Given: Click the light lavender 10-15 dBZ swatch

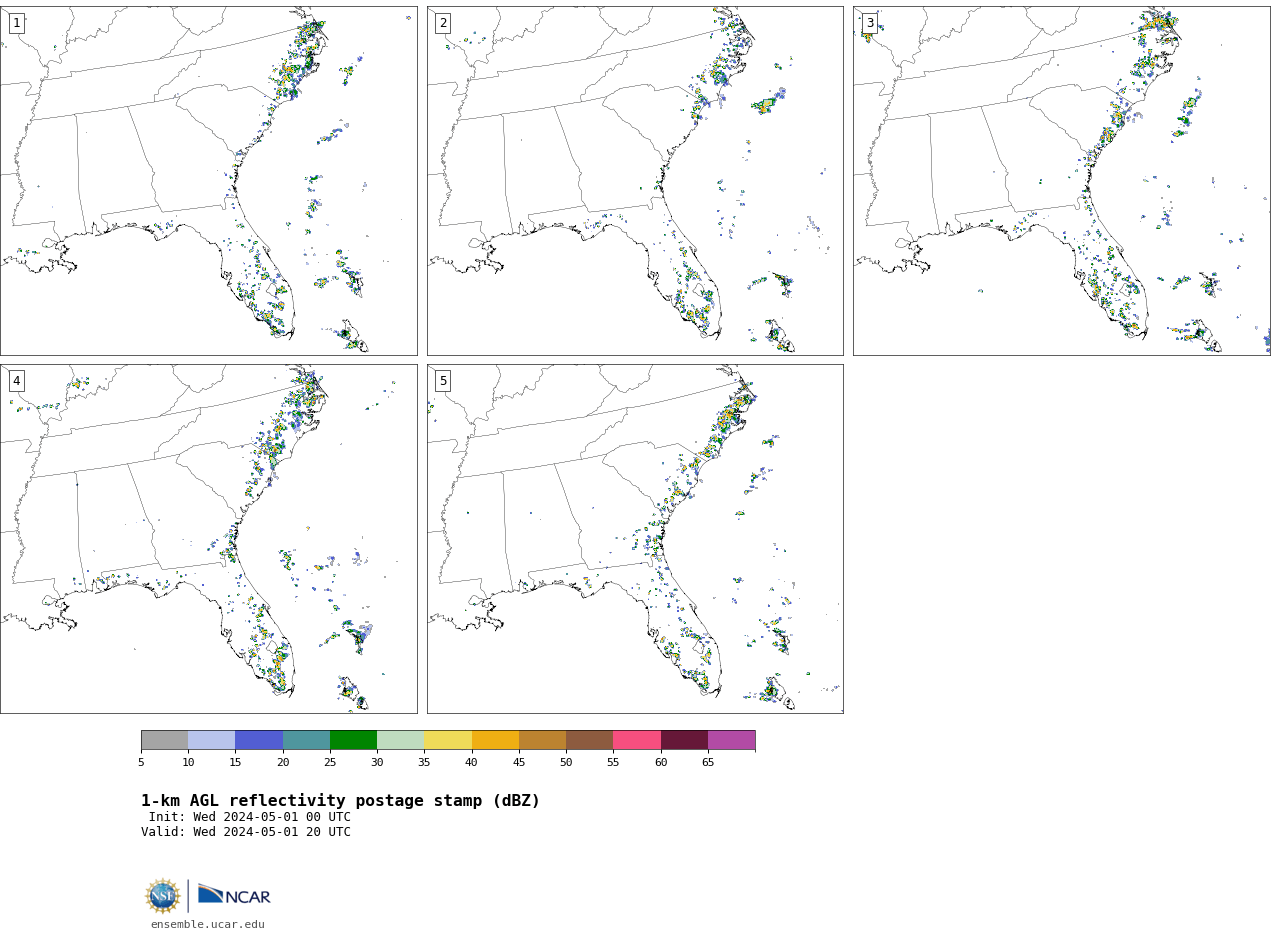Looking at the screenshot, I should click(x=211, y=740).
